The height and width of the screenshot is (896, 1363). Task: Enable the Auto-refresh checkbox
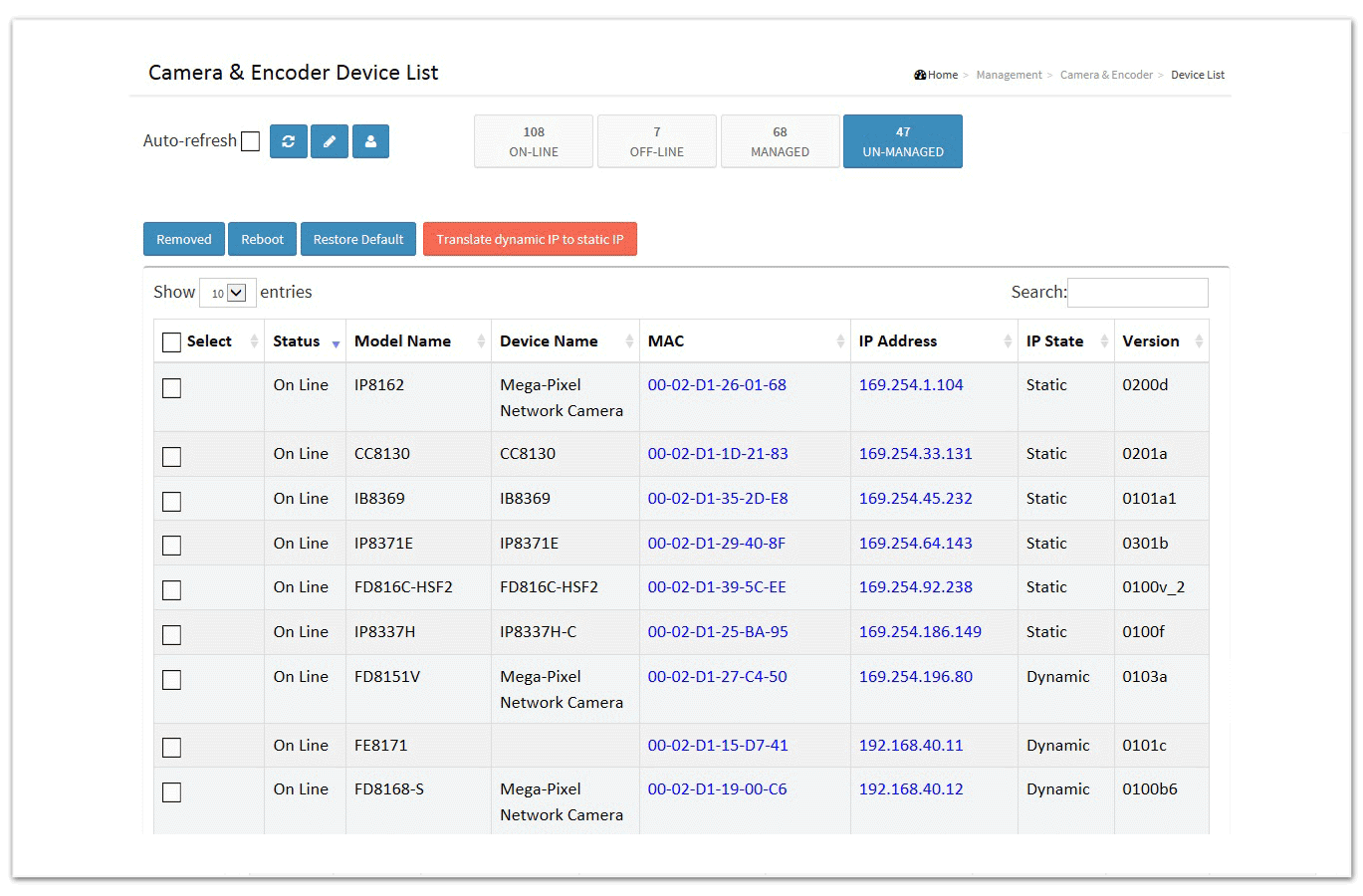[x=251, y=141]
